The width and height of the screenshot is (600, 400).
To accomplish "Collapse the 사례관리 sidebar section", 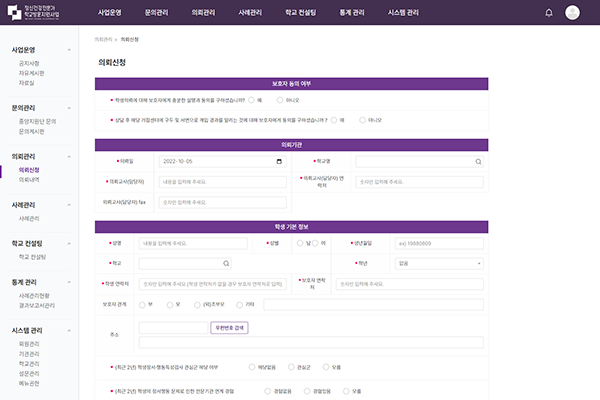I will point(69,205).
